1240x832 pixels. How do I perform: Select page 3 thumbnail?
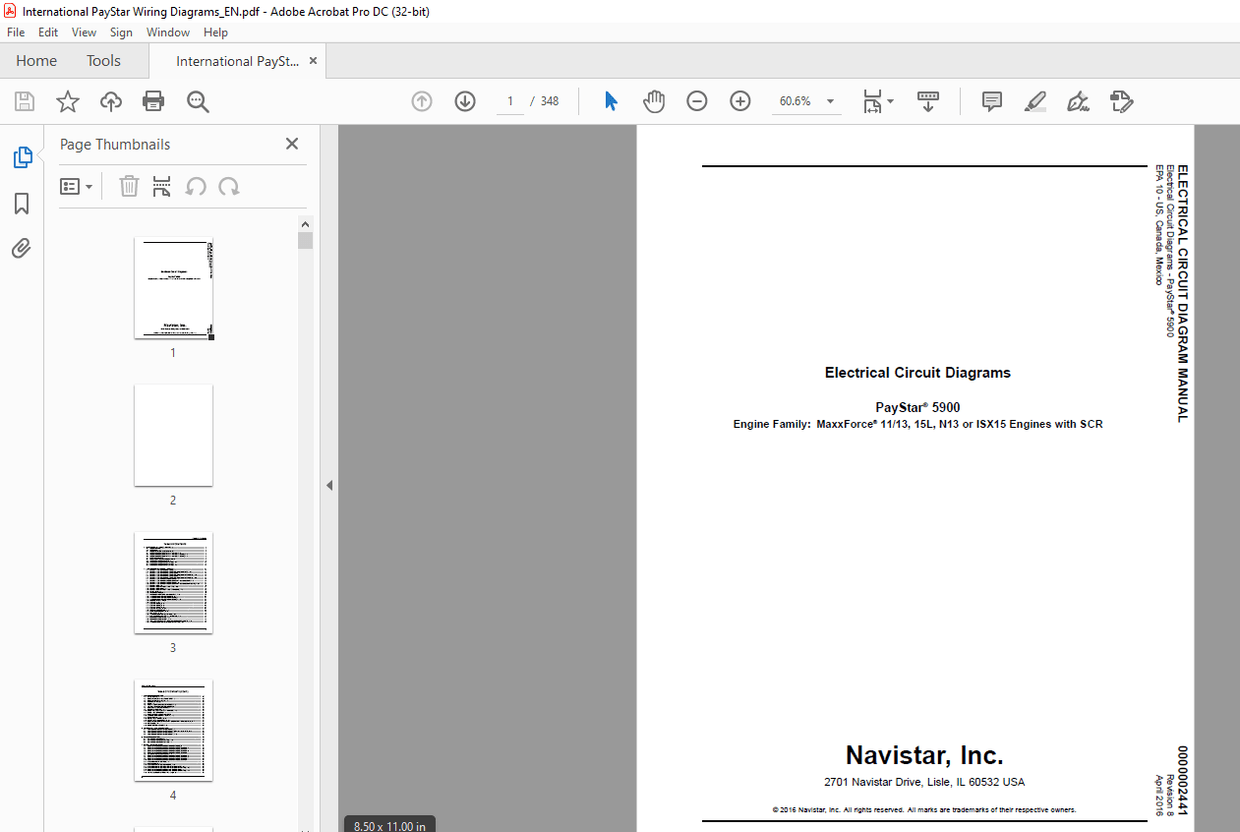click(173, 583)
